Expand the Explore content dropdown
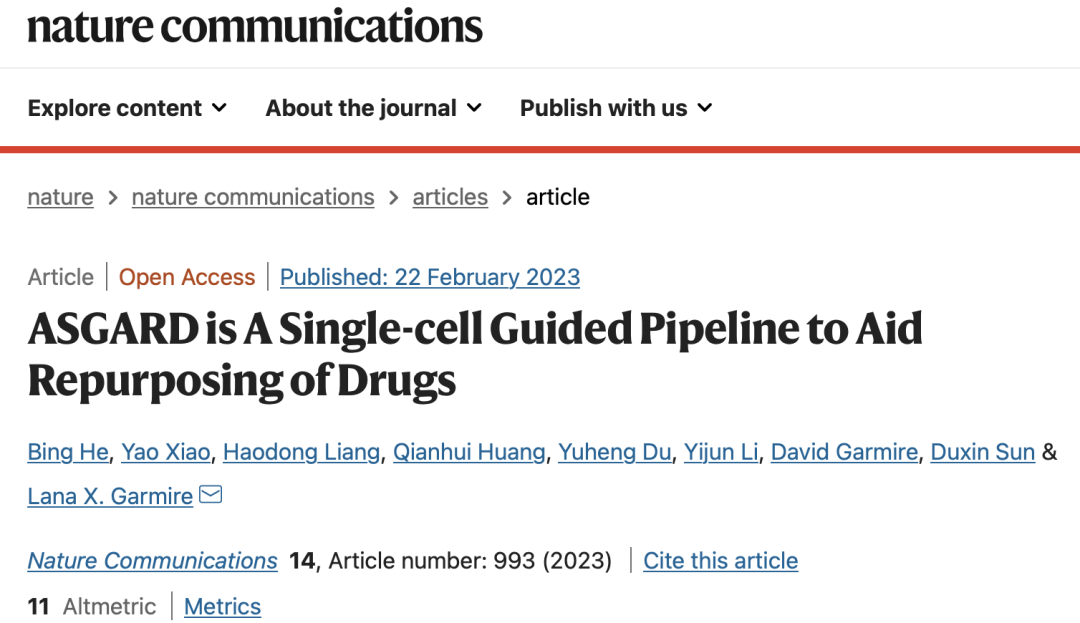This screenshot has width=1080, height=623. (x=127, y=108)
